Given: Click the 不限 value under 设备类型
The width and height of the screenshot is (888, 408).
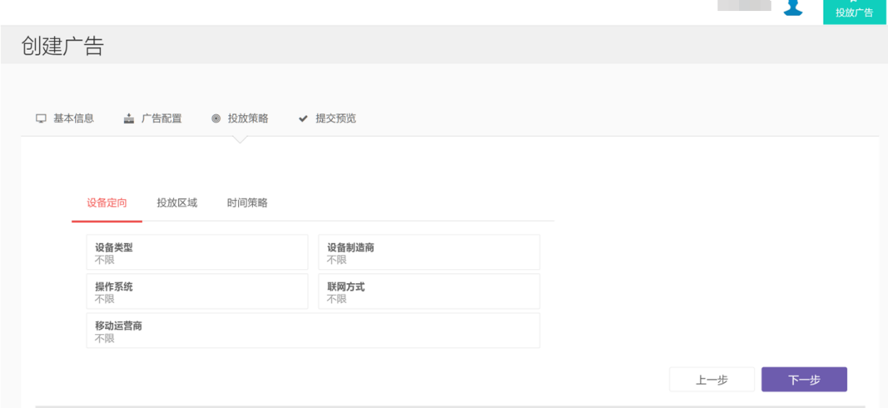Looking at the screenshot, I should tap(105, 260).
